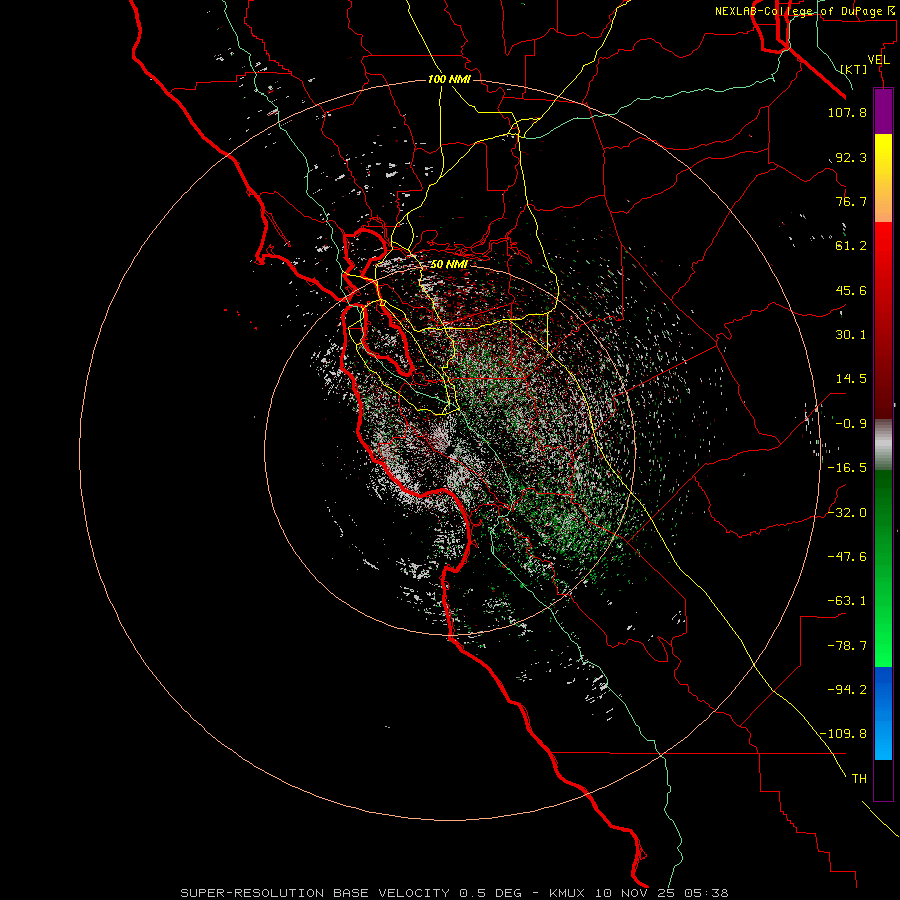Click the 30.1 velocity scale value
Screen dimensions: 900x900
[x=851, y=335]
